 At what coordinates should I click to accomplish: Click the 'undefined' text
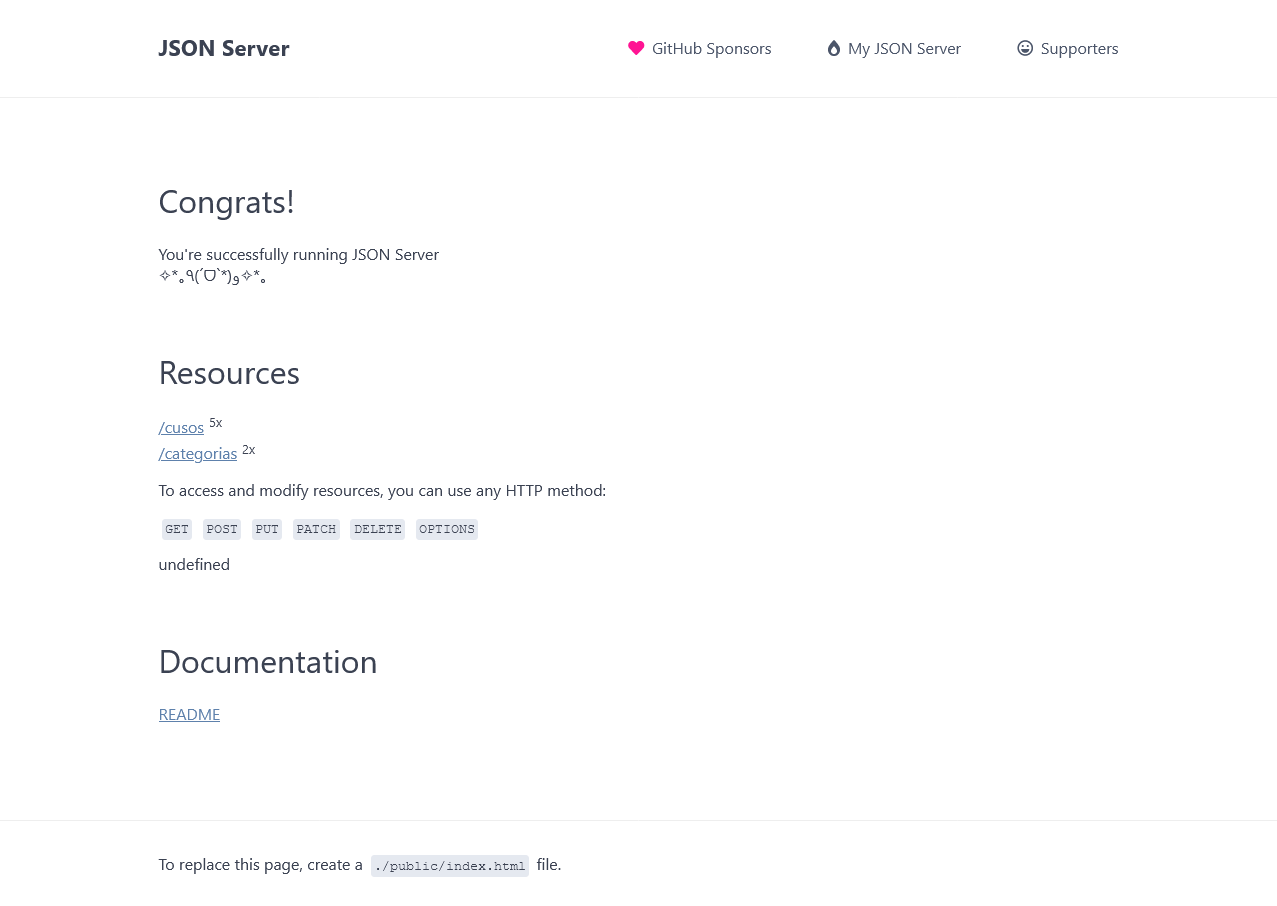(194, 564)
